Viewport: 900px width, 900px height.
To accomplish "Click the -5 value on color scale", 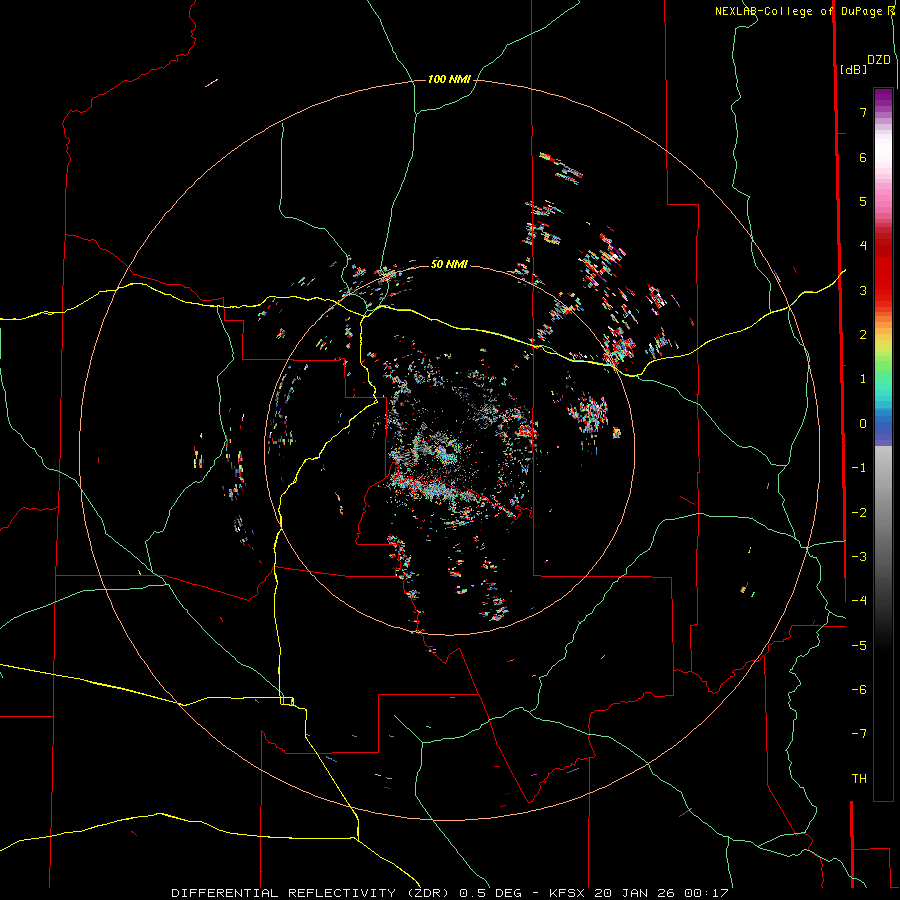I will click(x=859, y=645).
